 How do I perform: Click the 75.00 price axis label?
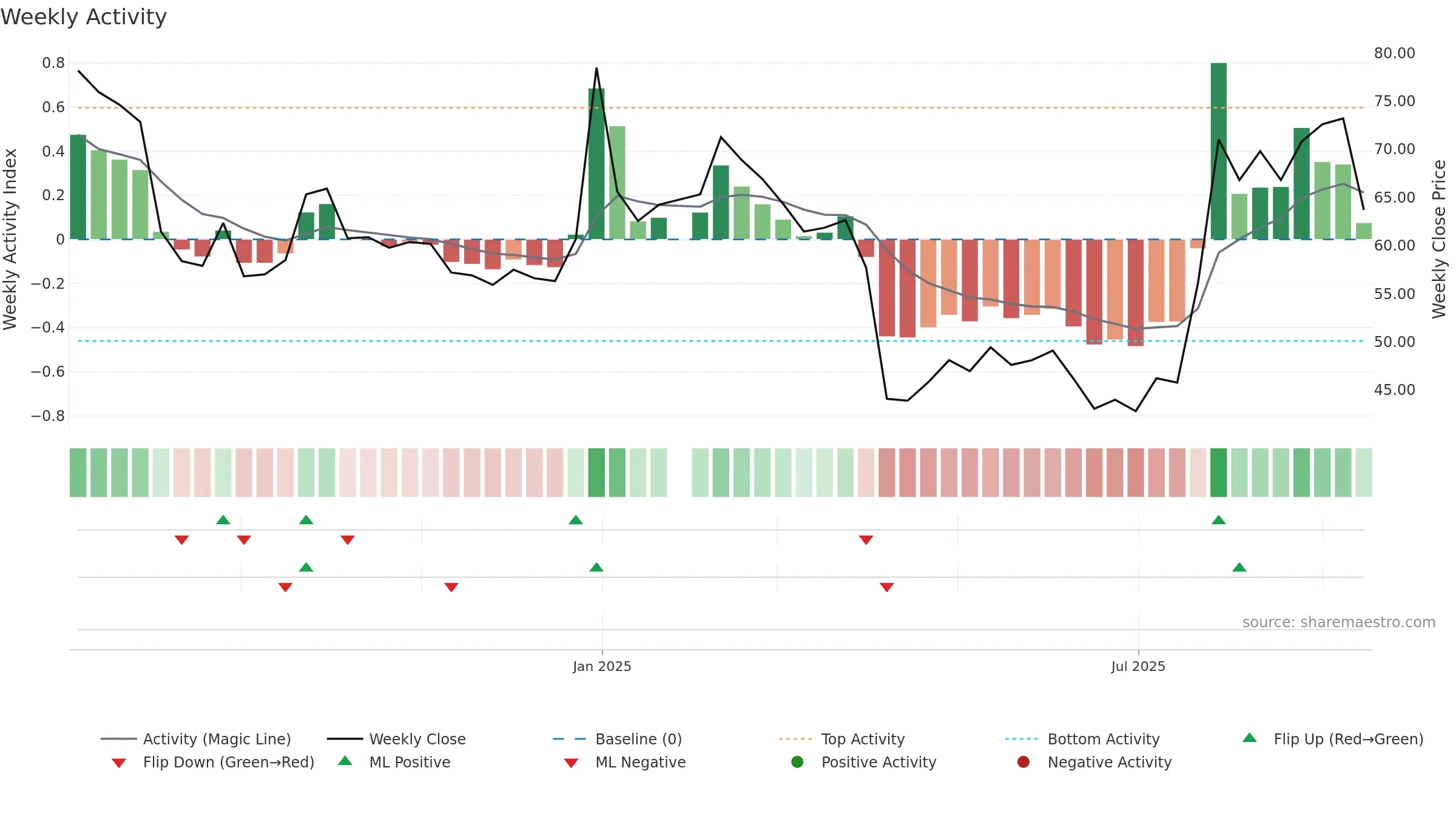tap(1394, 101)
